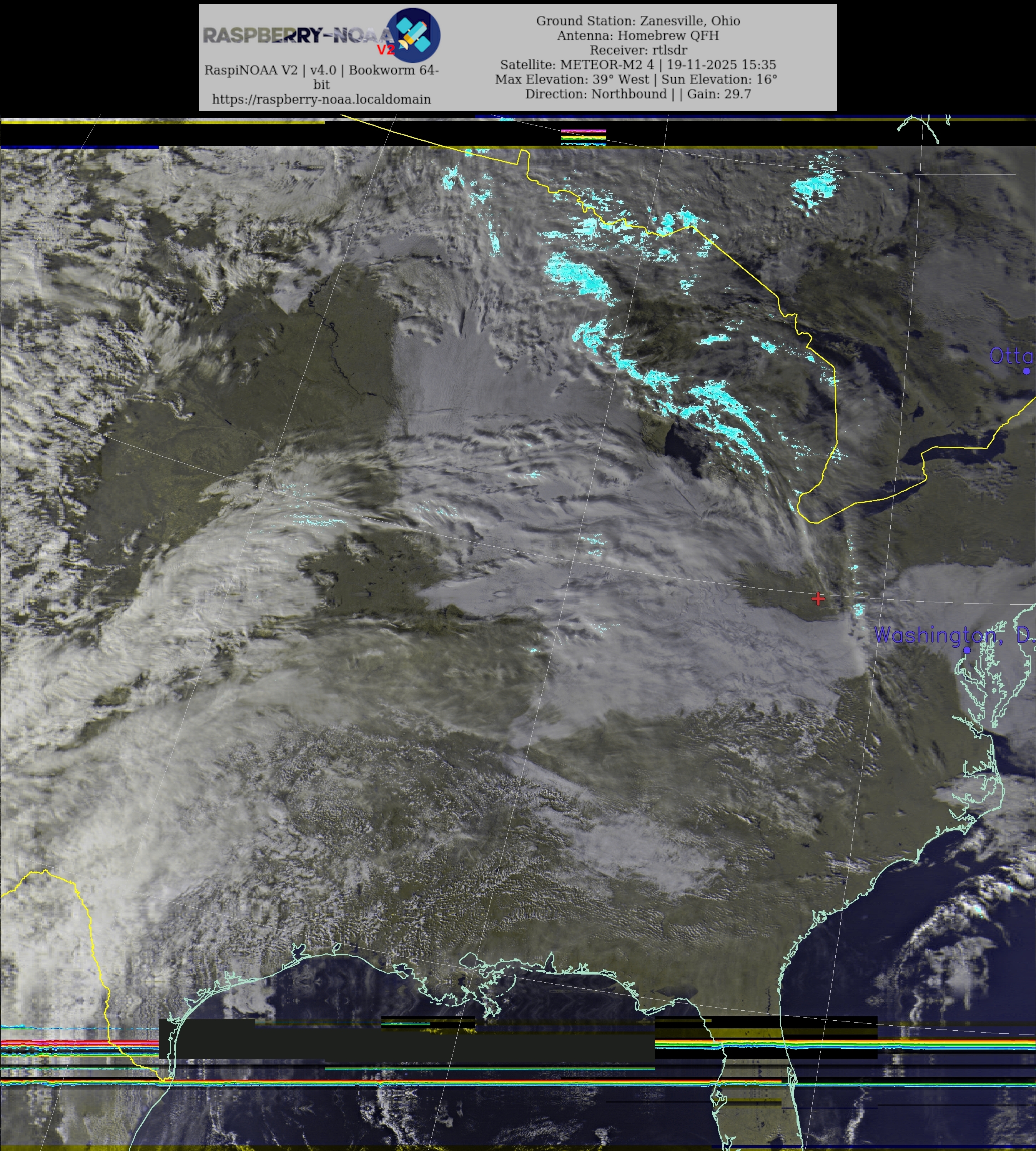Click the red cross ground station marker
Image resolution: width=1036 pixels, height=1151 pixels.
[818, 598]
